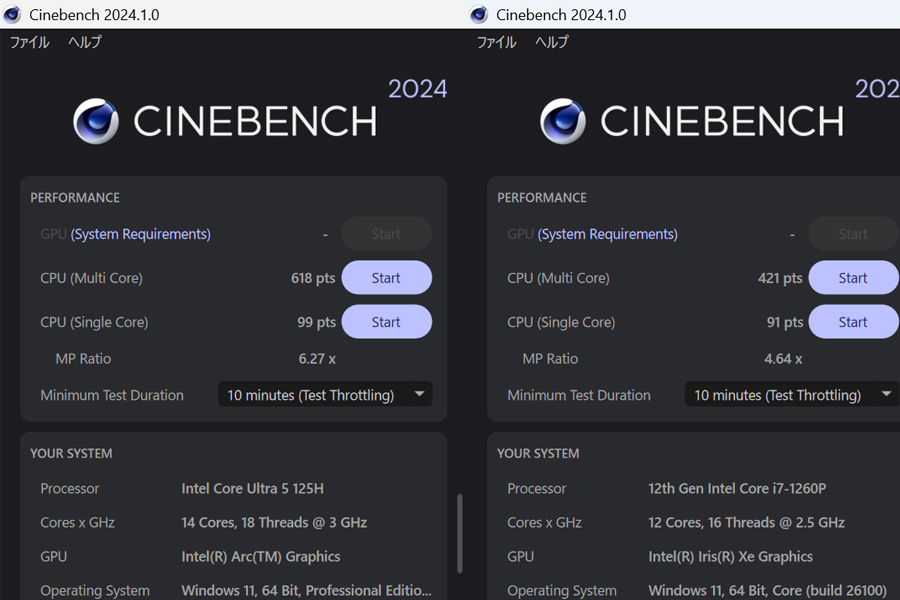This screenshot has width=900, height=600.
Task: Click the left window title Cinebench 2024.1.0
Action: pyautogui.click(x=94, y=15)
